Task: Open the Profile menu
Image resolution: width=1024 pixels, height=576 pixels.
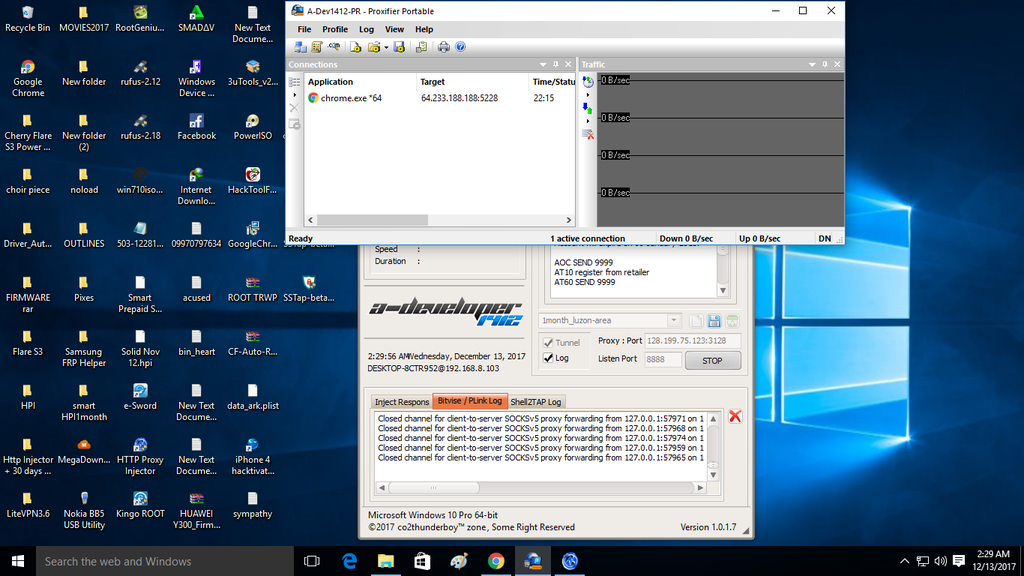Action: (334, 29)
